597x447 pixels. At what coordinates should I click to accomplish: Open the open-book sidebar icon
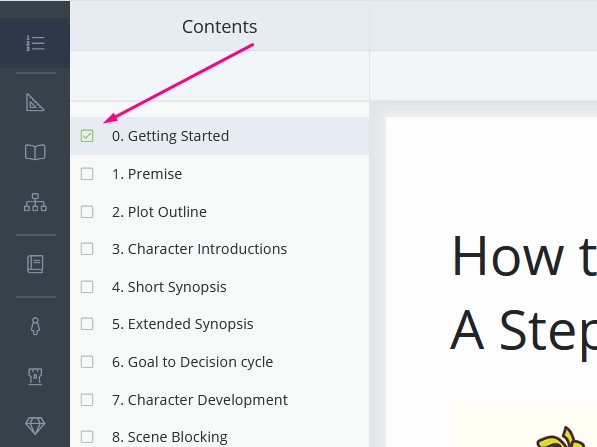[35, 152]
